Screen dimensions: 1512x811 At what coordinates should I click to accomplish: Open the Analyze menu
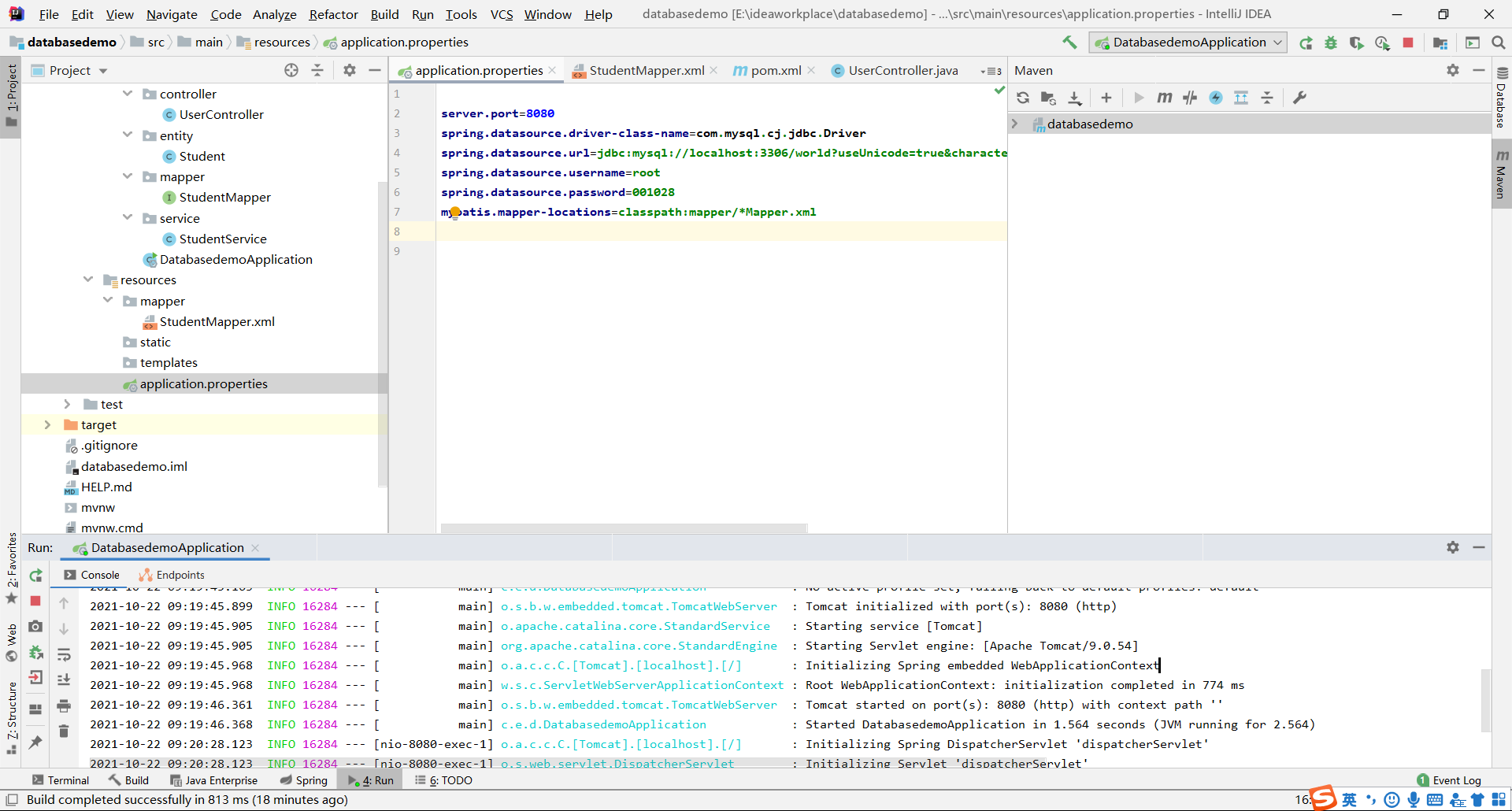click(x=274, y=14)
